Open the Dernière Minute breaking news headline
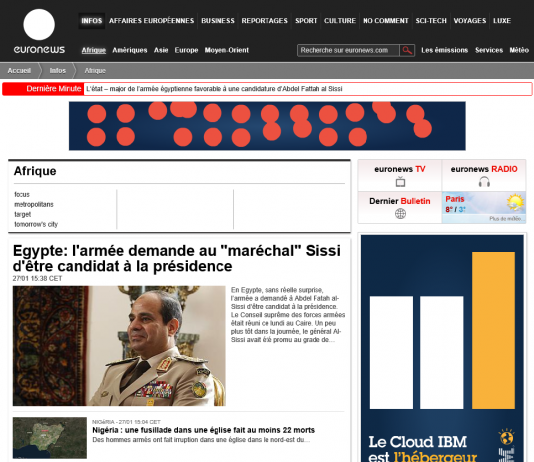This screenshot has width=534, height=462. click(x=214, y=89)
